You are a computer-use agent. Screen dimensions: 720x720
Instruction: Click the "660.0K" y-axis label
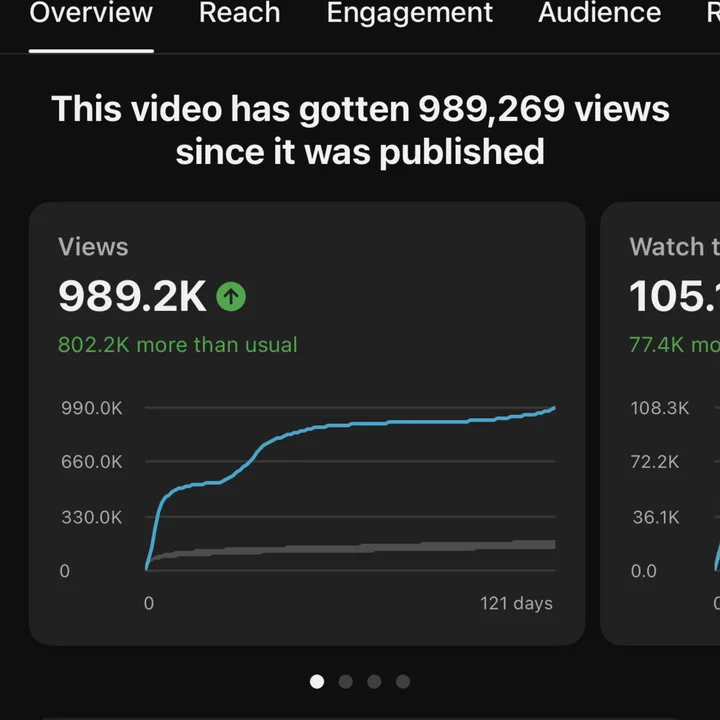point(92,461)
